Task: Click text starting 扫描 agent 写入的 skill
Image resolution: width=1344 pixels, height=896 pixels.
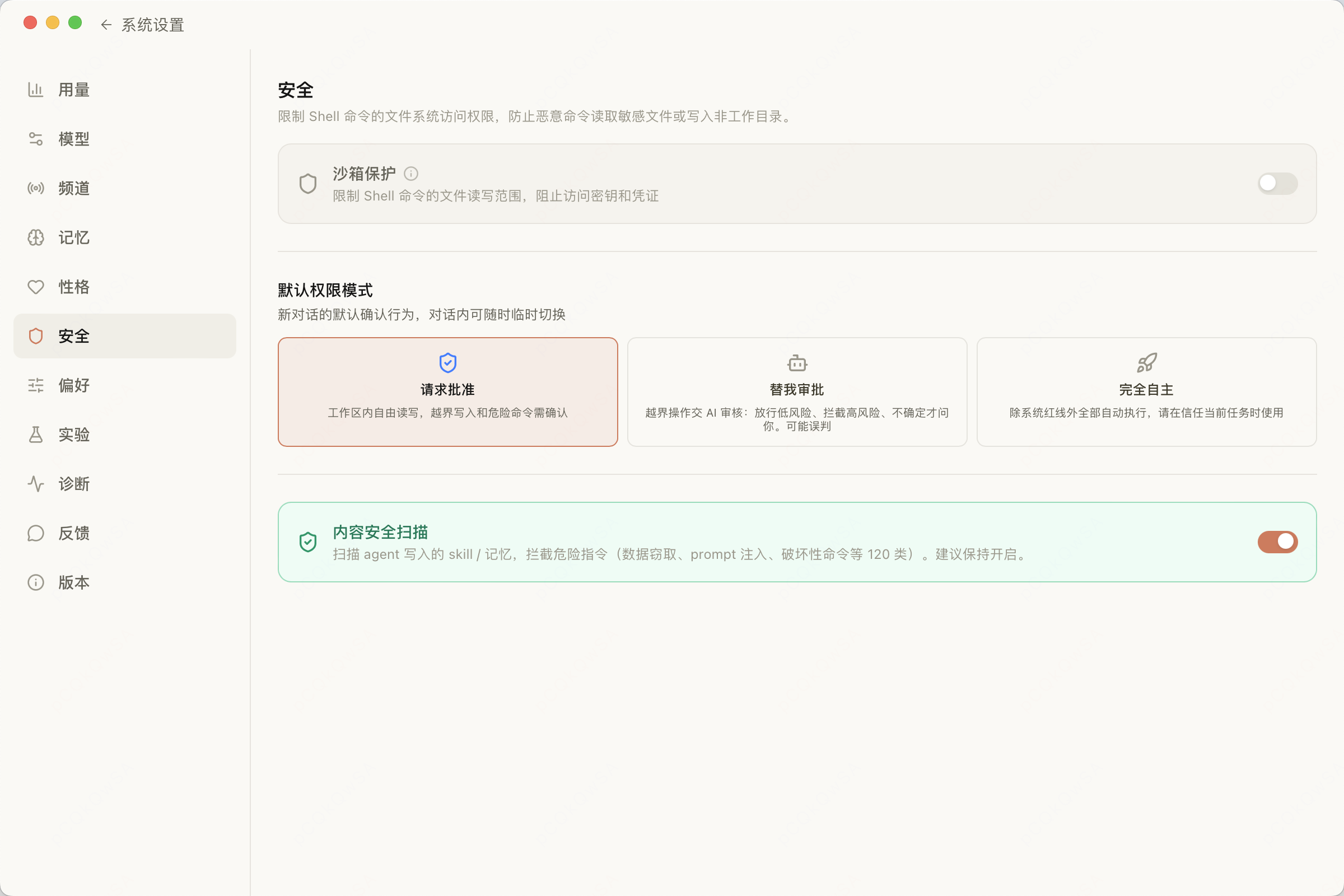Action: [681, 554]
